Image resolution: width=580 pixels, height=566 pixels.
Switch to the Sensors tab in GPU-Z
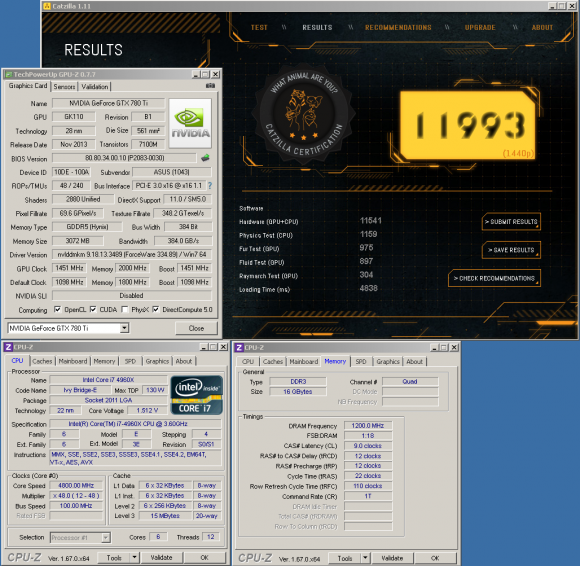pyautogui.click(x=64, y=87)
